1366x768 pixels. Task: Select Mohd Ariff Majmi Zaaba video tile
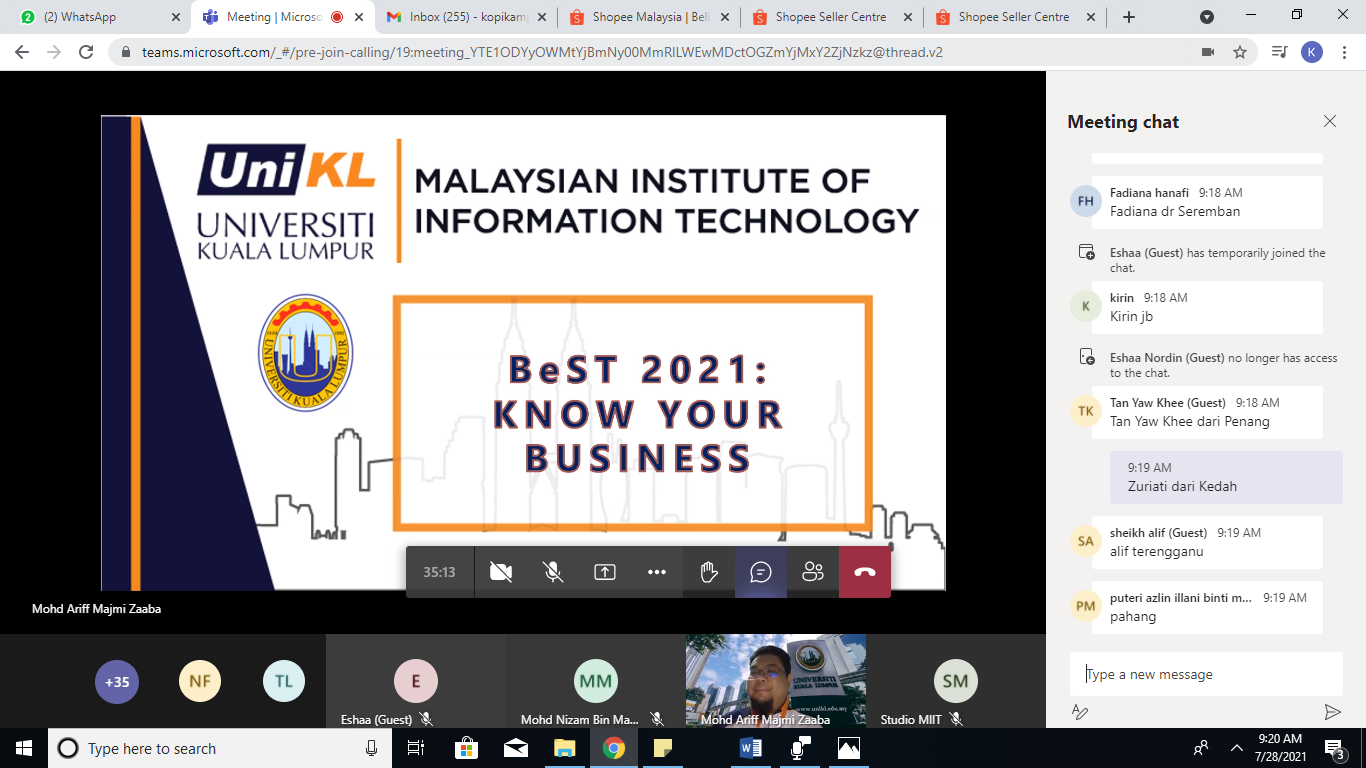(x=776, y=681)
